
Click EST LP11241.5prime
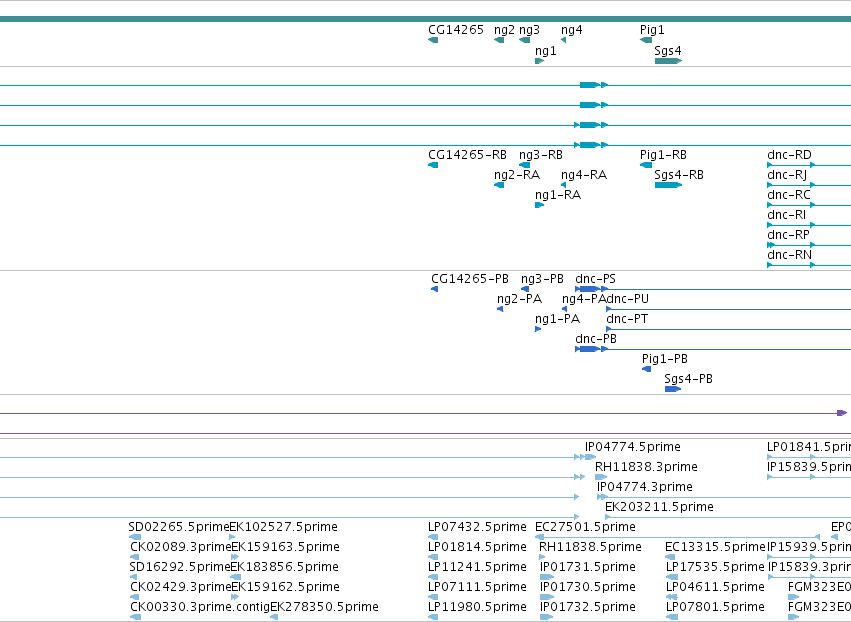click(477, 568)
